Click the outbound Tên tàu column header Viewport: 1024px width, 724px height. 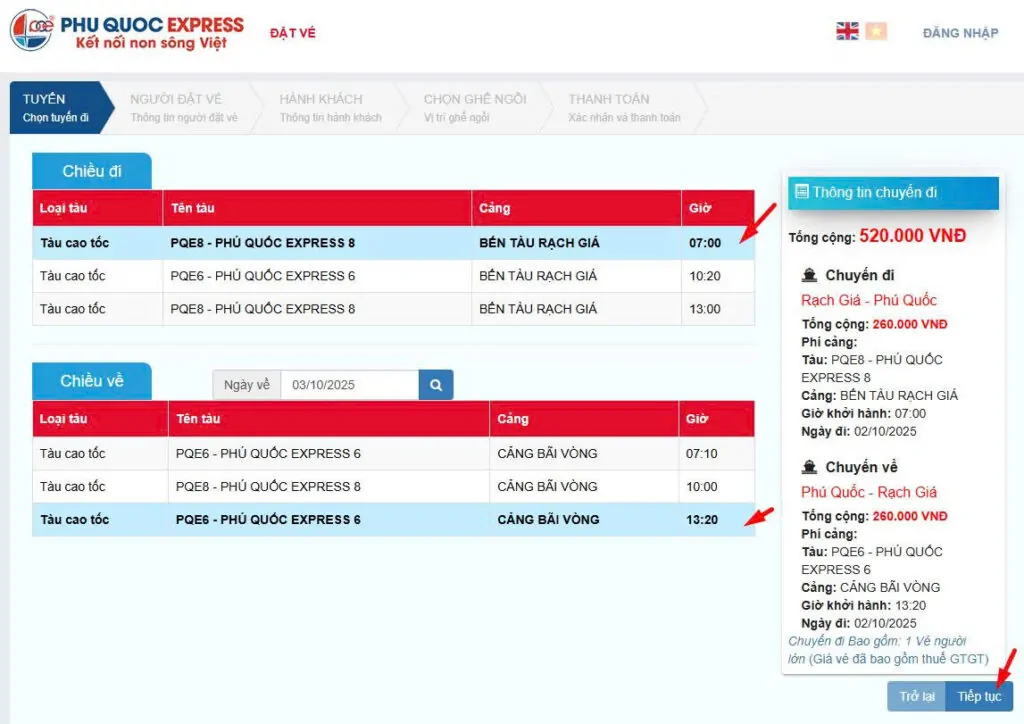point(317,208)
